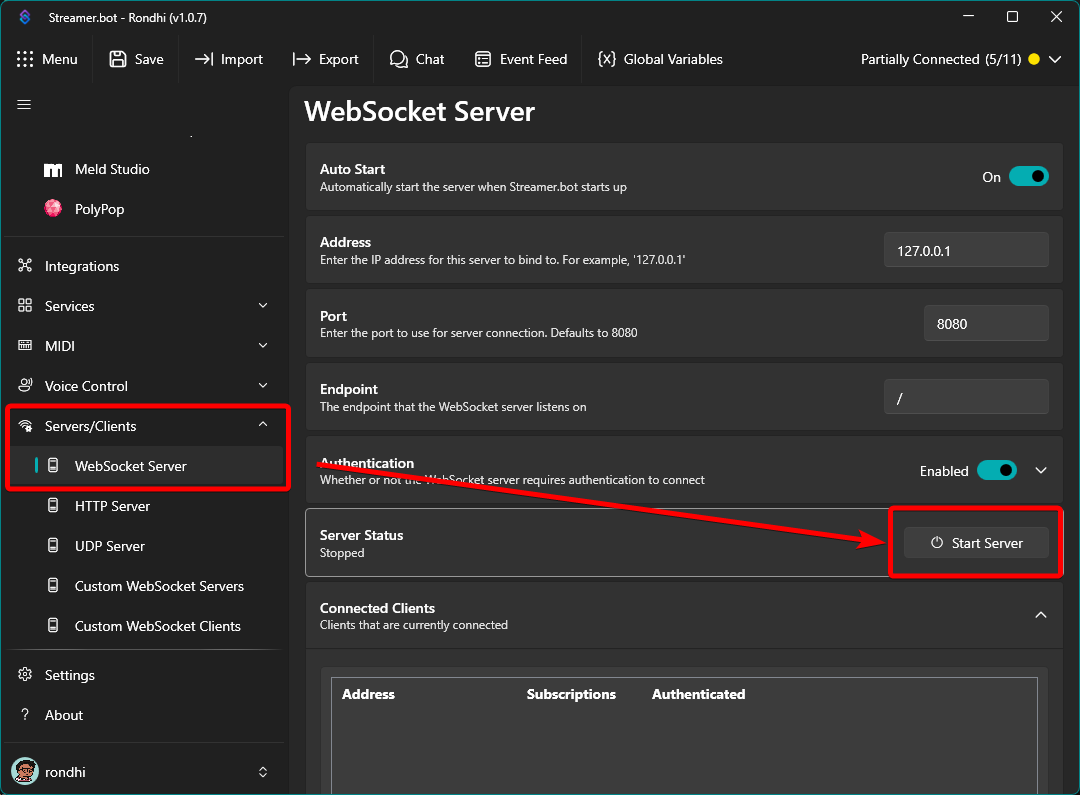Click the WebSocket Server device icon
This screenshot has width=1080, height=795.
[53, 466]
